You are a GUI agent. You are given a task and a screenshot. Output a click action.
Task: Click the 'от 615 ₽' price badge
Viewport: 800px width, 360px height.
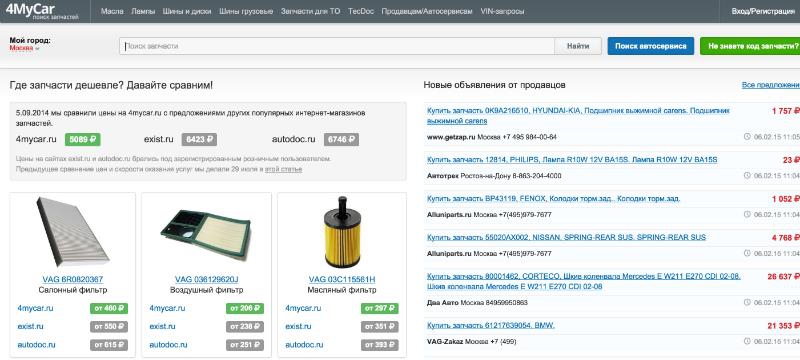click(109, 345)
